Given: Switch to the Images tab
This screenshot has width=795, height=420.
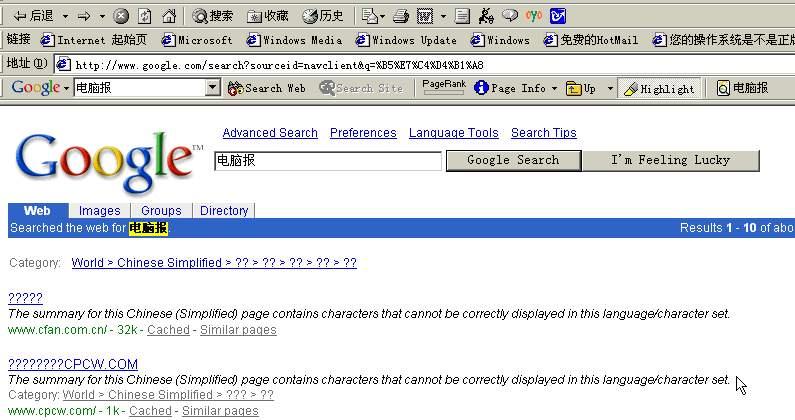Looking at the screenshot, I should coord(99,211).
